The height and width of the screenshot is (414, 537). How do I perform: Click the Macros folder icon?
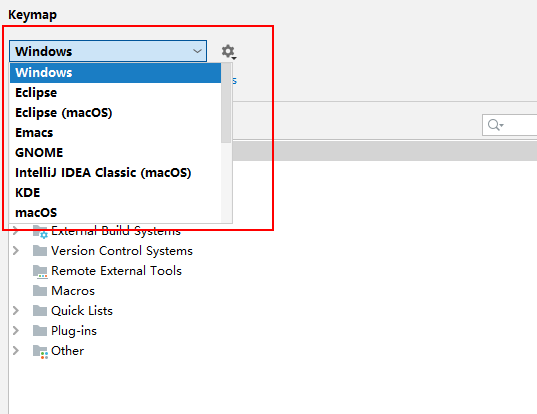click(40, 291)
